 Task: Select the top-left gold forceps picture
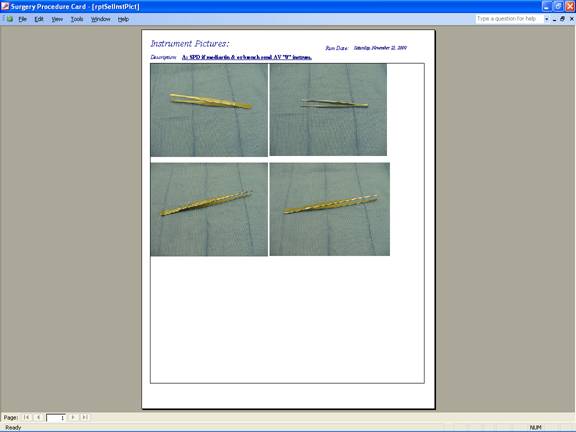(209, 110)
